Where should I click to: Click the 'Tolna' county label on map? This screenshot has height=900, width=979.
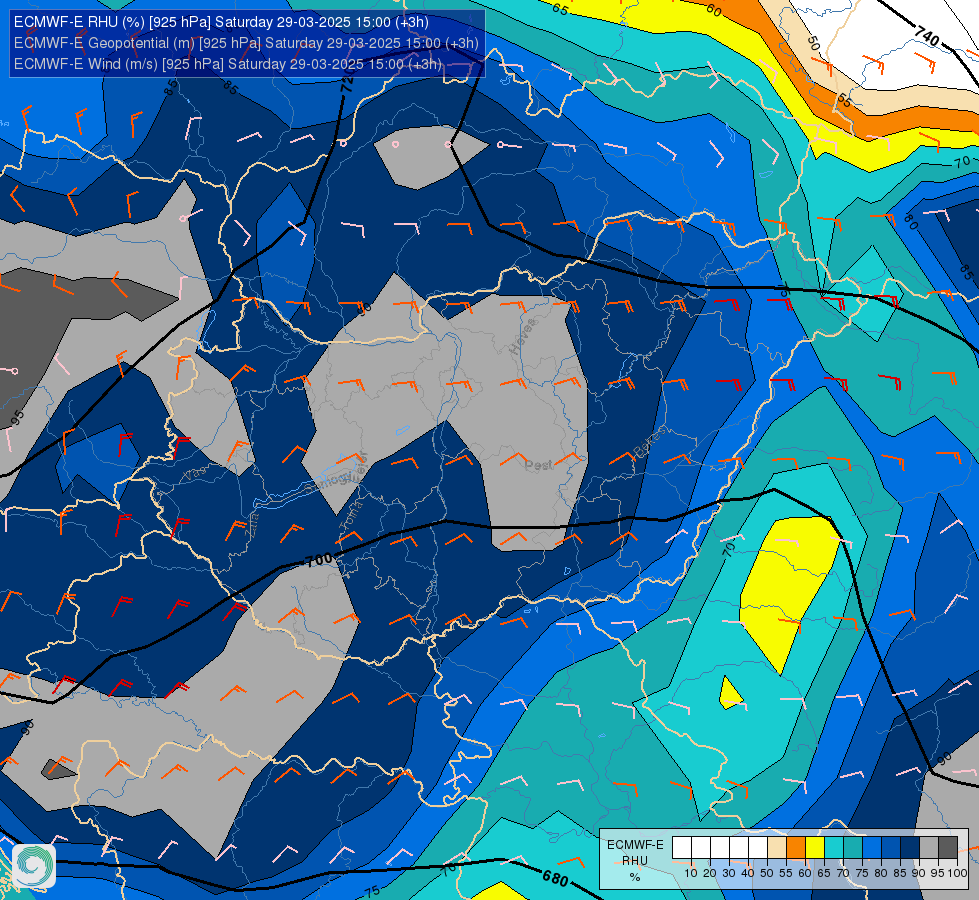click(x=350, y=517)
